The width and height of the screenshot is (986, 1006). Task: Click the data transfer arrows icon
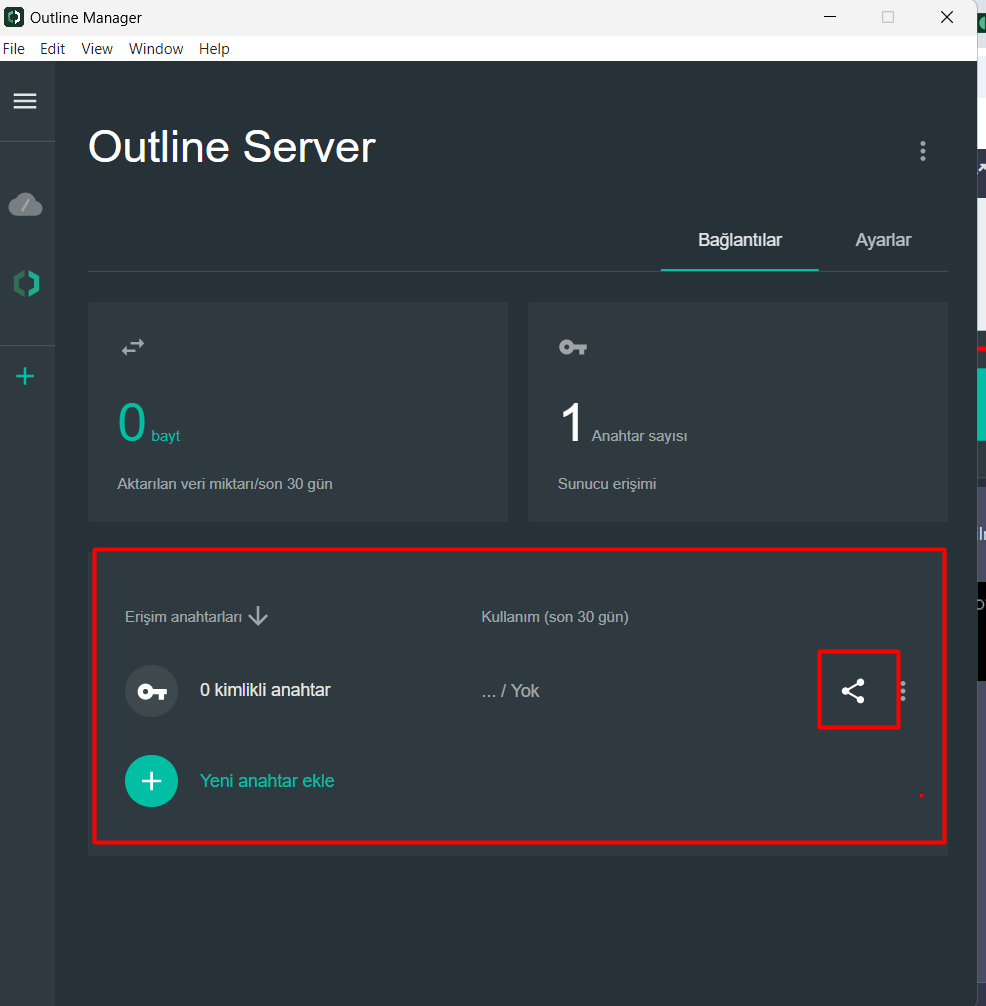click(133, 347)
